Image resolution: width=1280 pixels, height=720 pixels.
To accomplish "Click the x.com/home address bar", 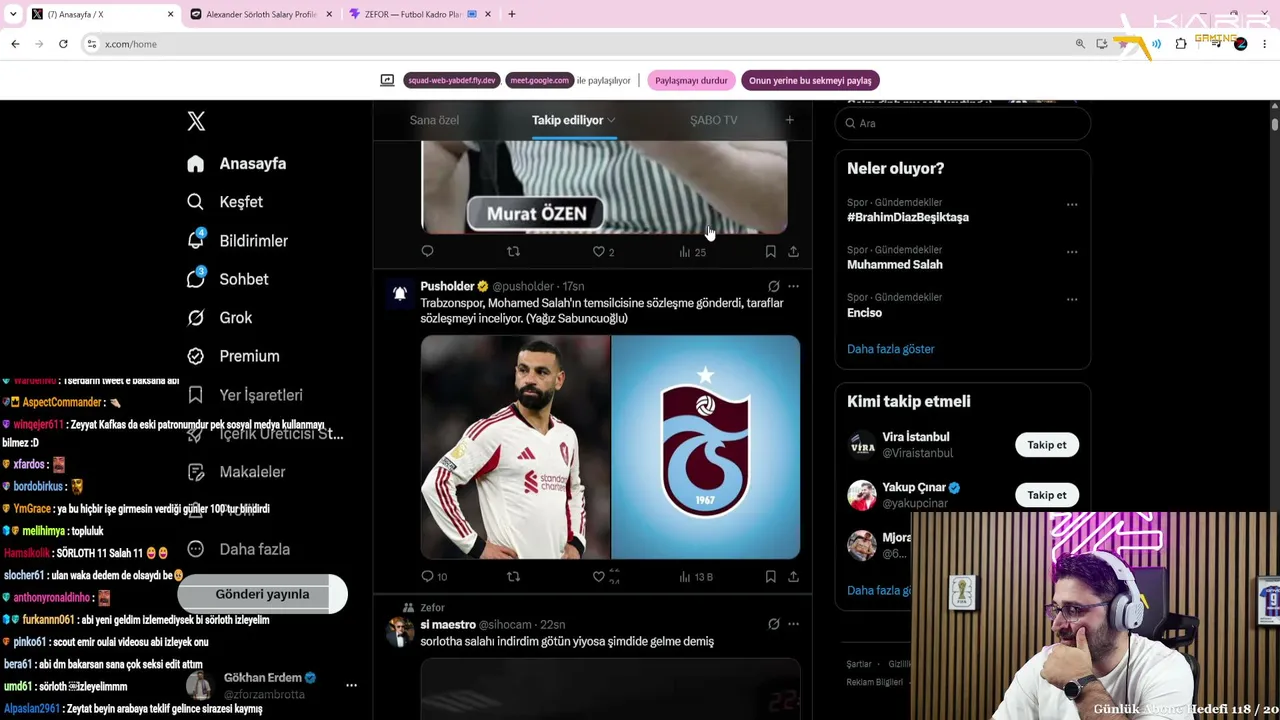I will [580, 44].
